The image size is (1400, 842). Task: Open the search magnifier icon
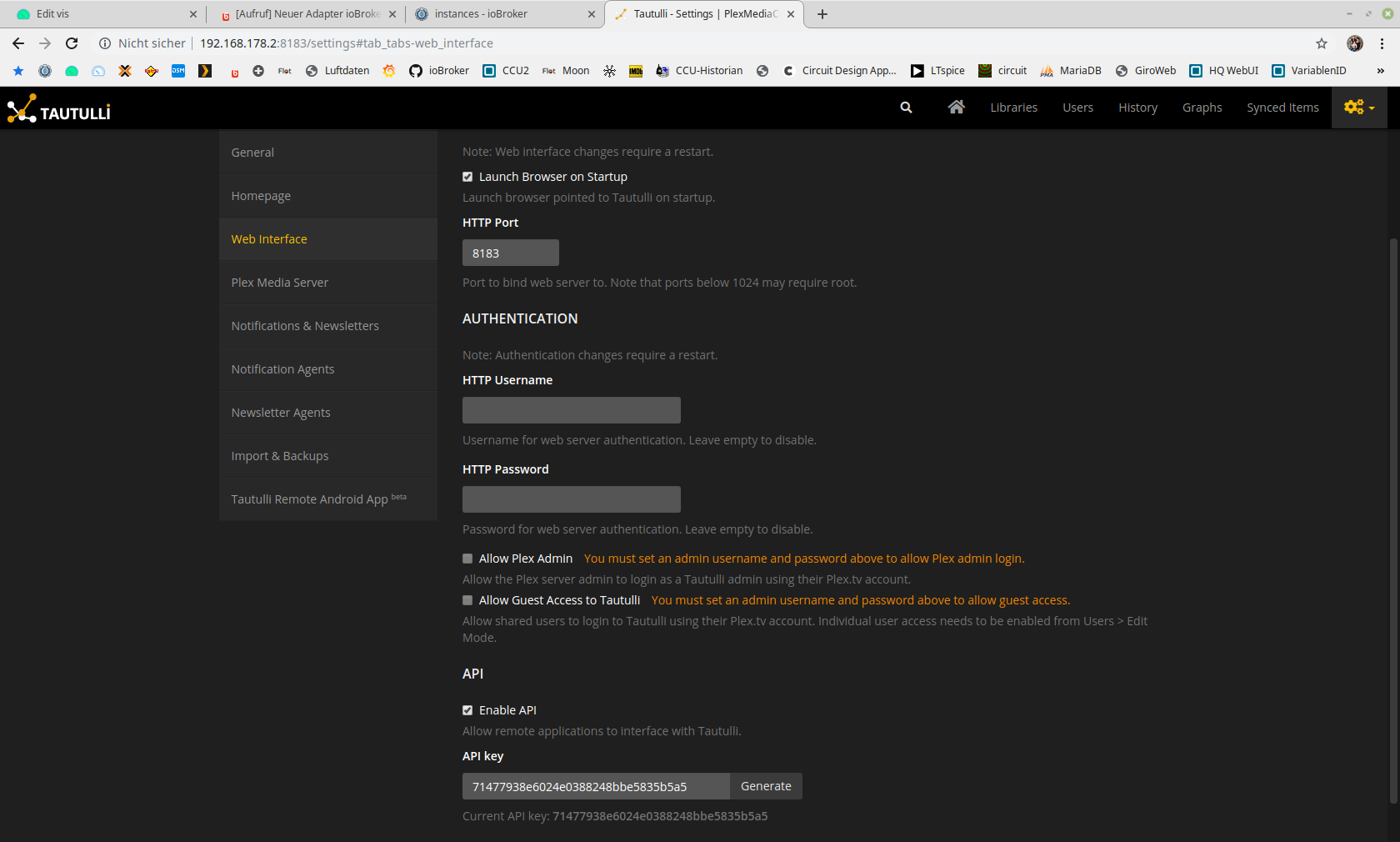[906, 108]
